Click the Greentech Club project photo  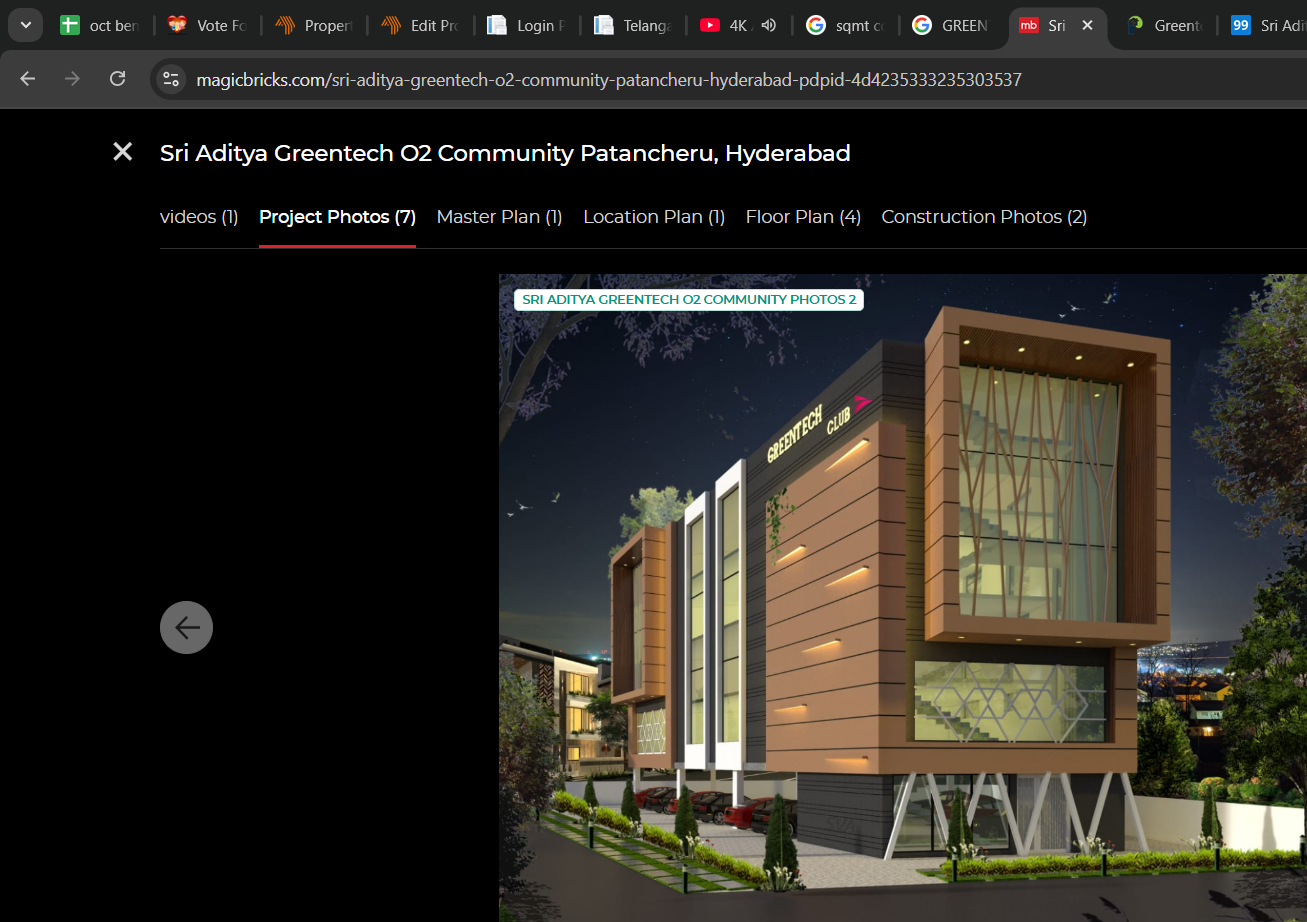903,598
